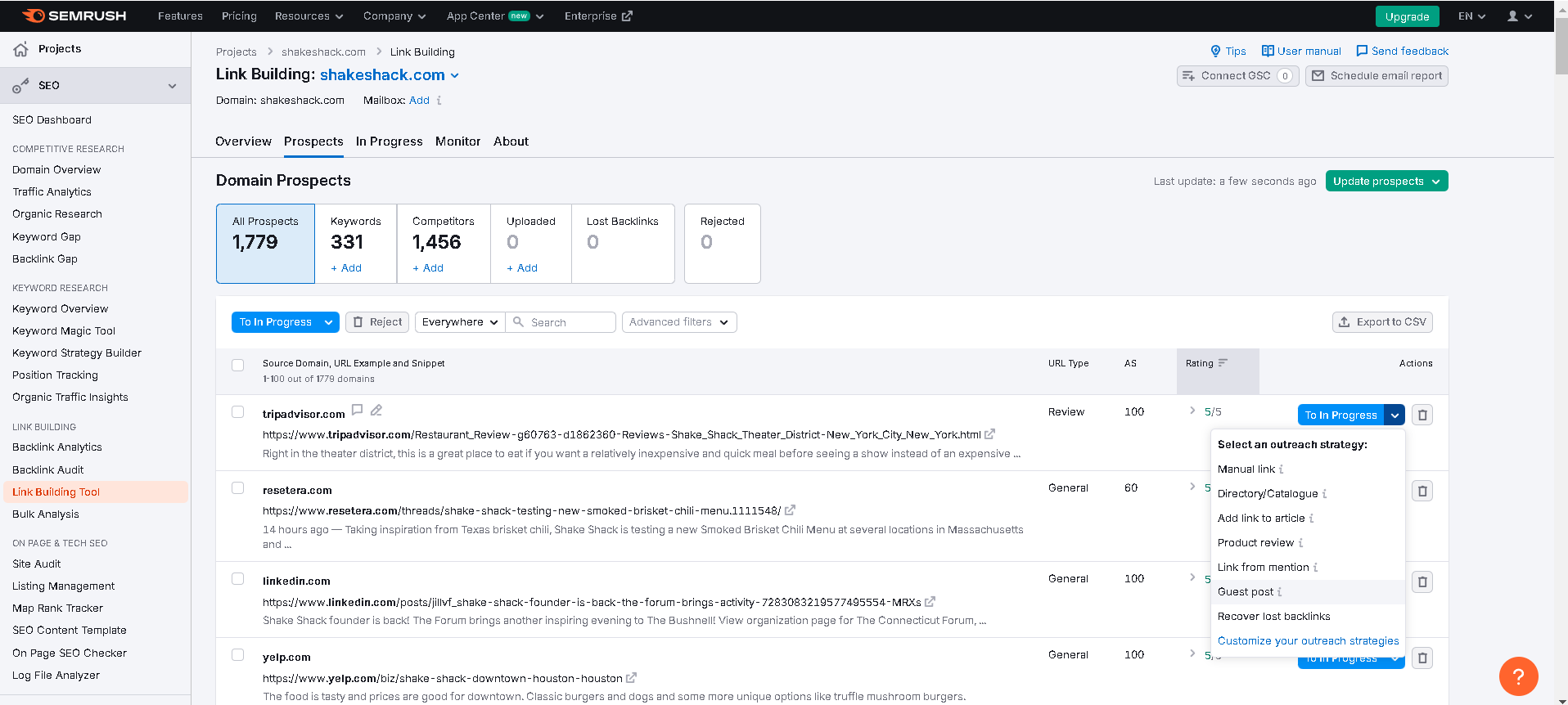
Task: Open the user account profile icon
Action: (1512, 16)
